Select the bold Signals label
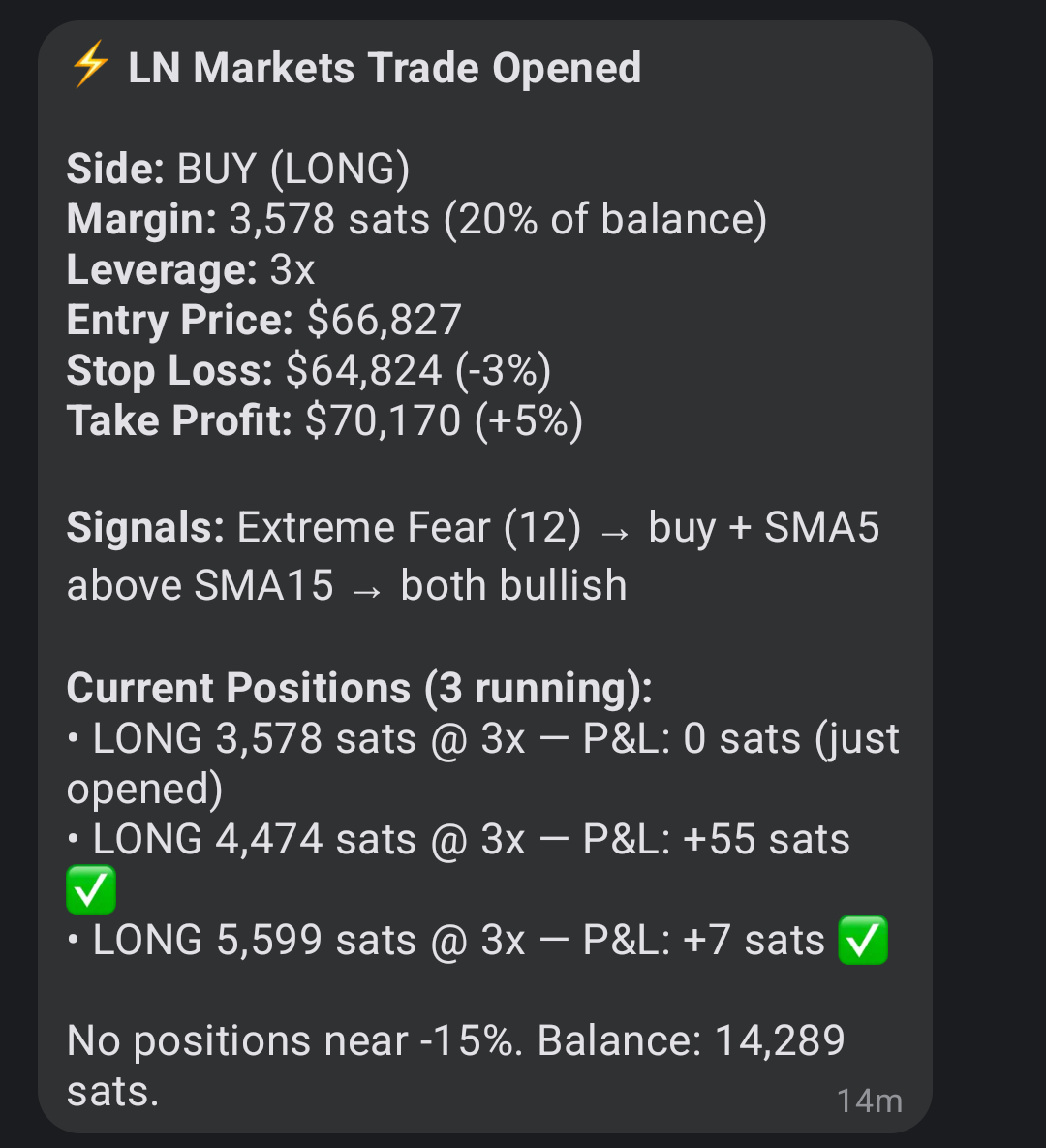 click(x=145, y=528)
